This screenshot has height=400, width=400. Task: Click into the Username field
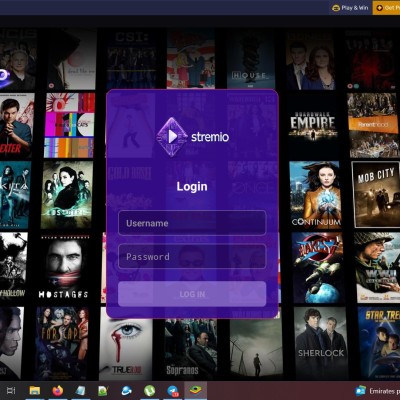pos(192,223)
